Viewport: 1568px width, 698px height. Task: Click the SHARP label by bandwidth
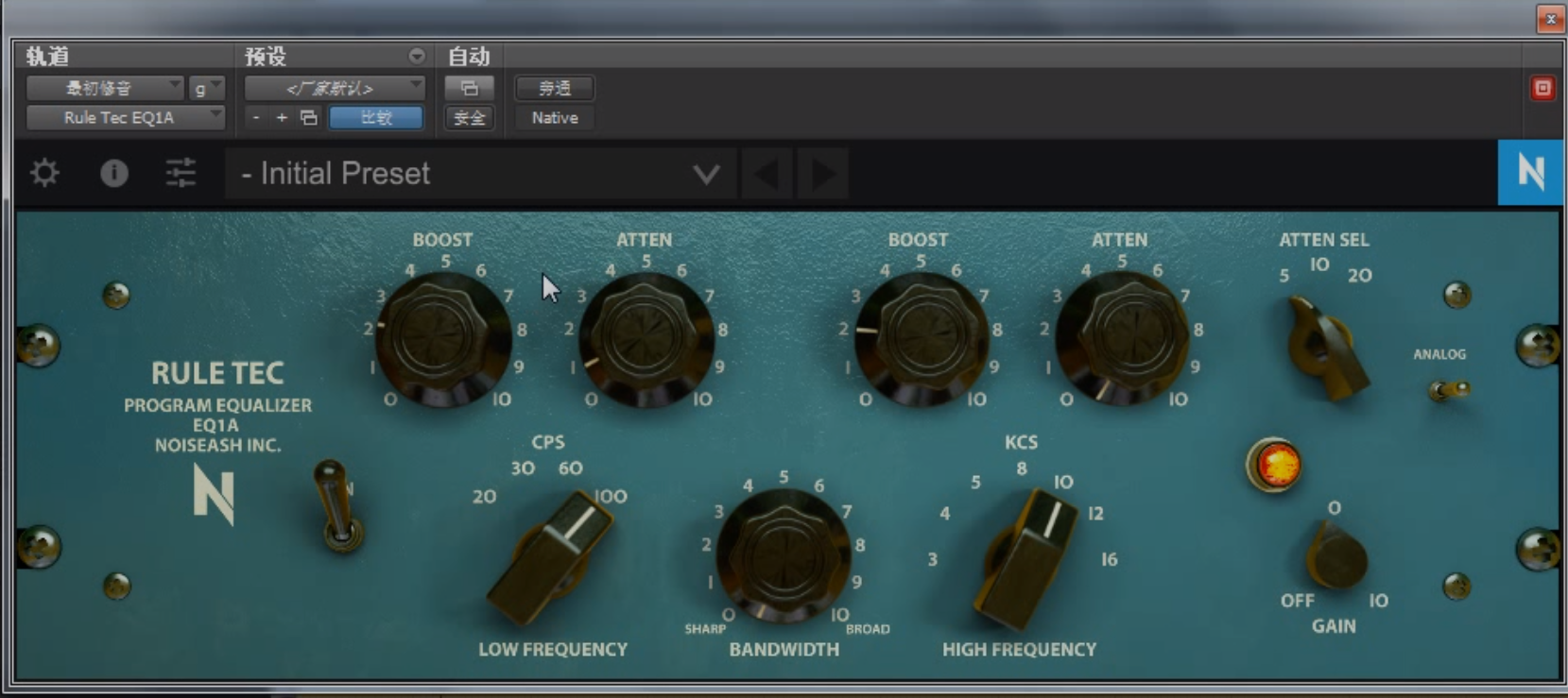click(x=705, y=629)
